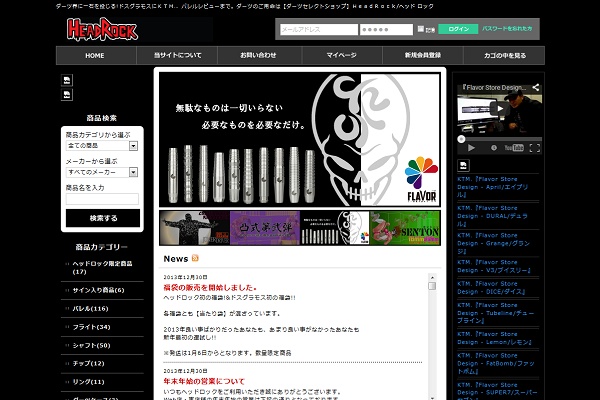
Task: Click the watch later clock icon
Action: pyautogui.click(x=495, y=147)
